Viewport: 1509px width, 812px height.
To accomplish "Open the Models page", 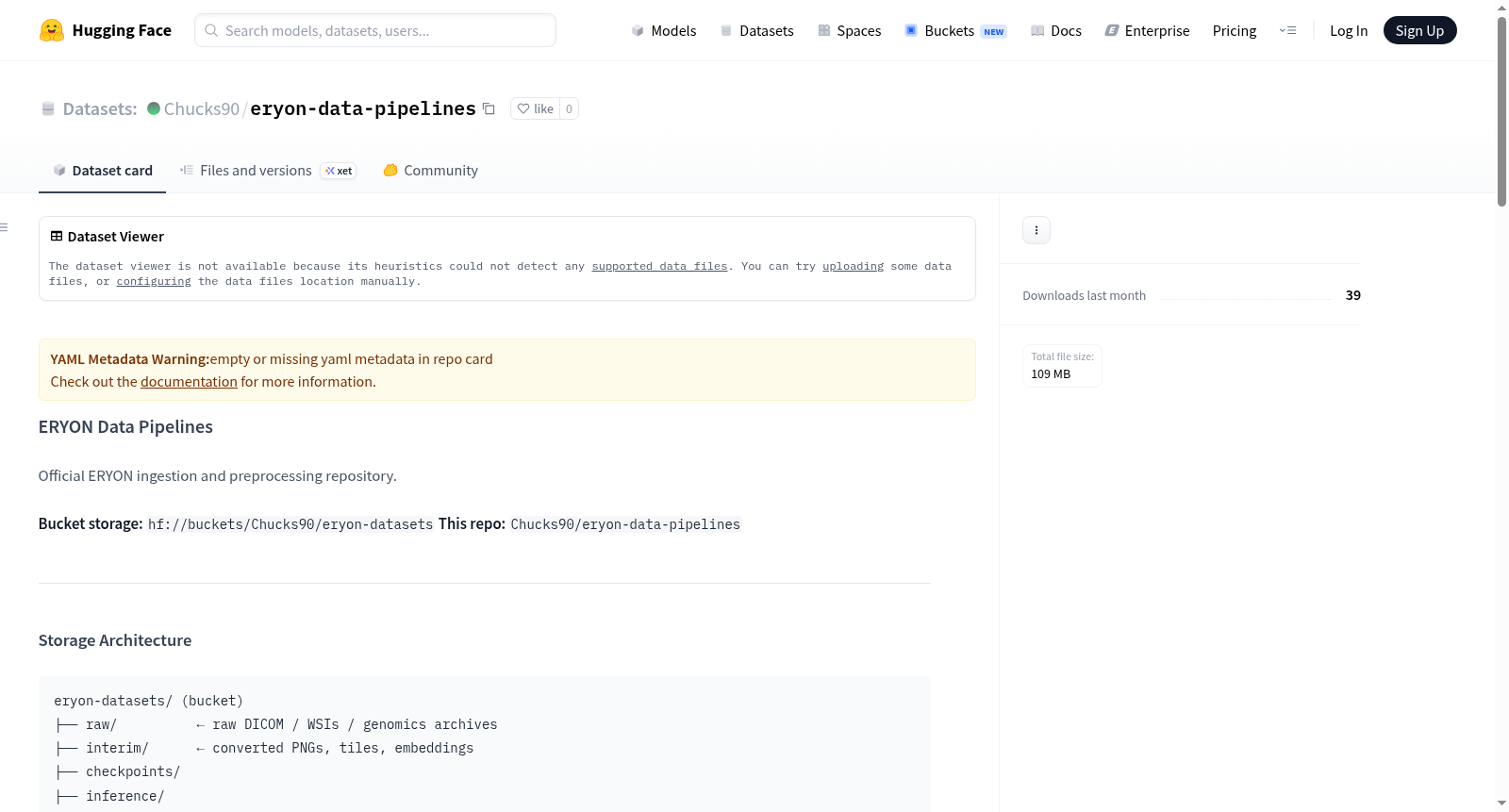I will 664,30.
